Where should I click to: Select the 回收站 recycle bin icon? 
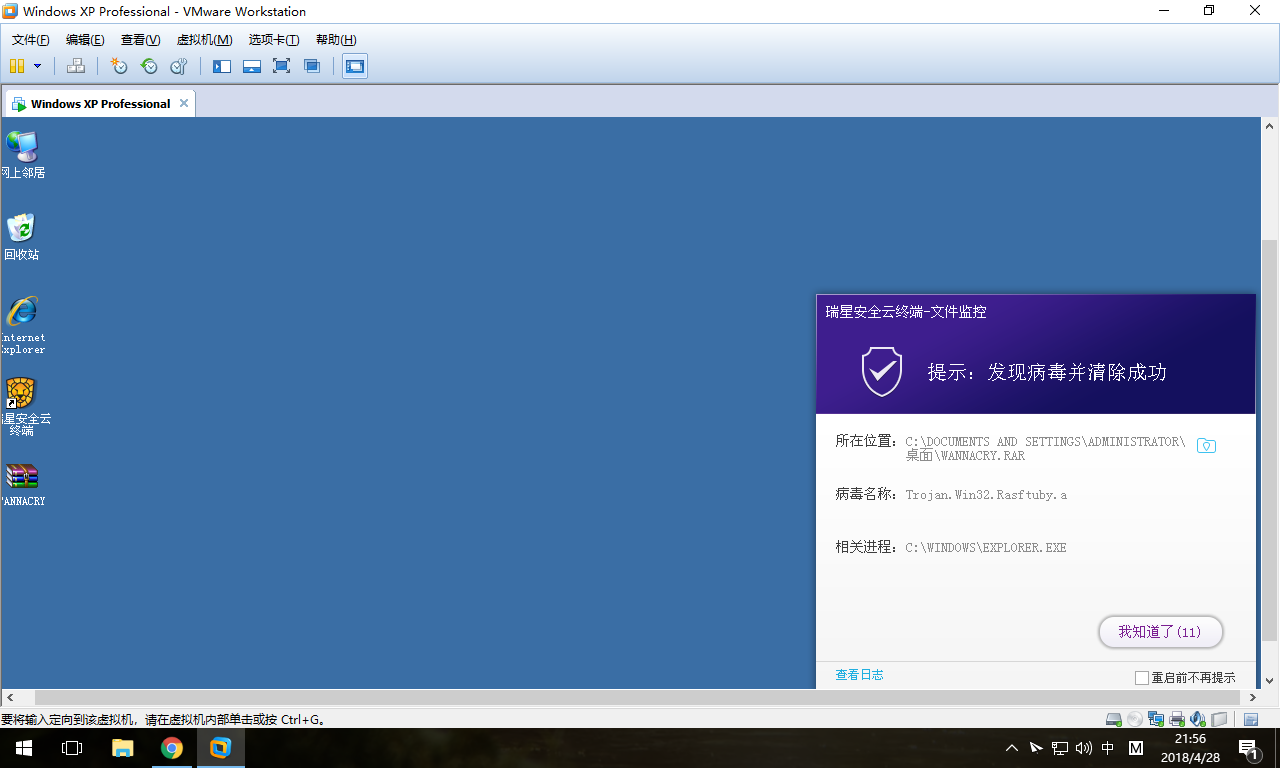point(21,237)
